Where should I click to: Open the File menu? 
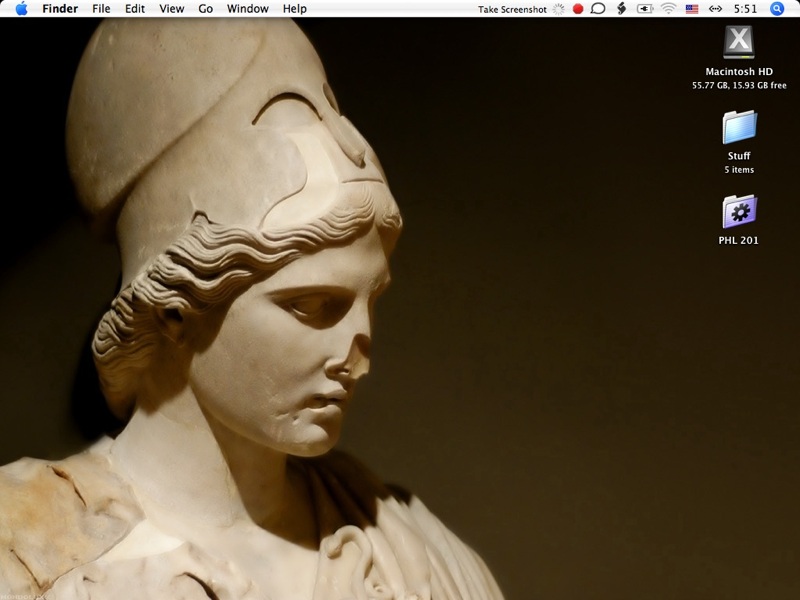pyautogui.click(x=101, y=9)
